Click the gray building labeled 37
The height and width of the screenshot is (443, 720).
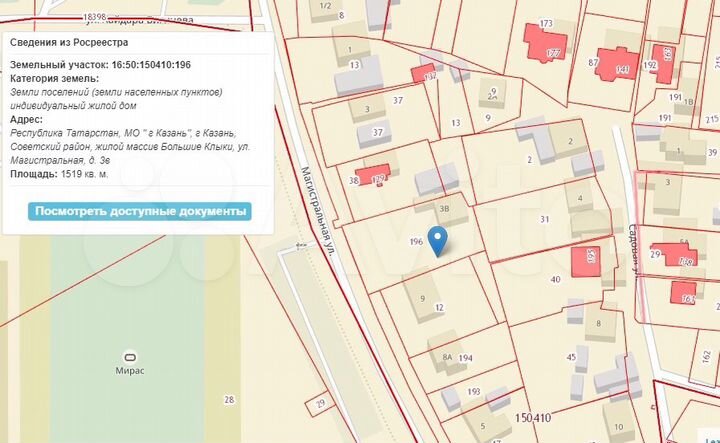point(374,133)
